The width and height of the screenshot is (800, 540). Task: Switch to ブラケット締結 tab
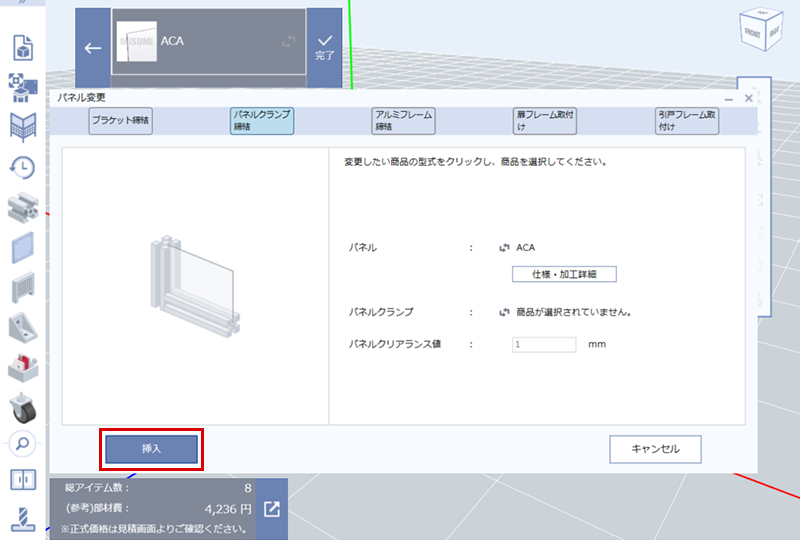[x=120, y=122]
